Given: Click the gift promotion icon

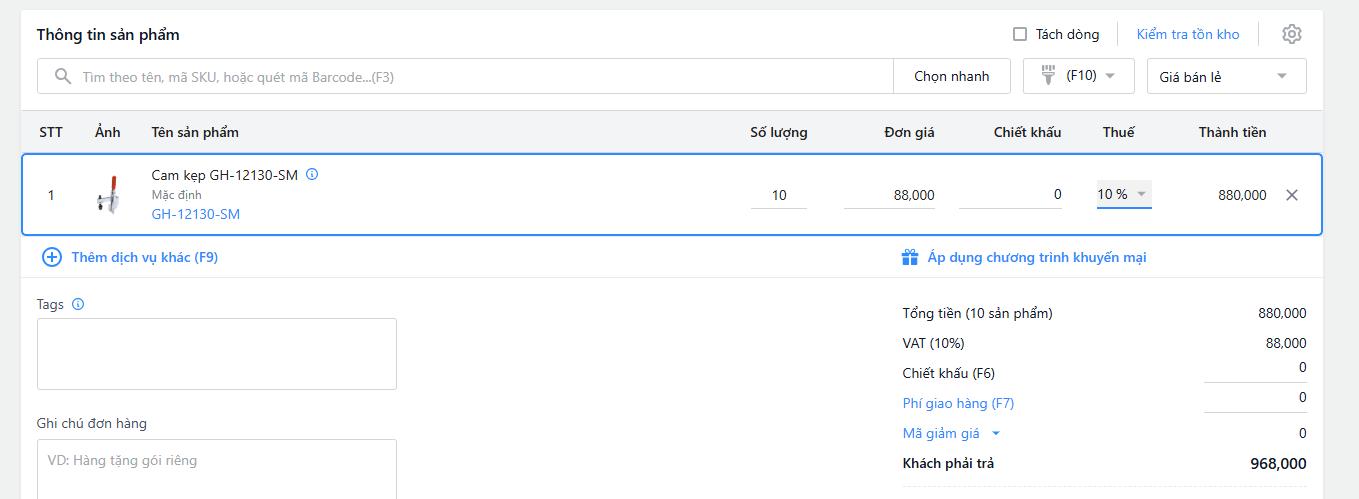Looking at the screenshot, I should [x=910, y=257].
